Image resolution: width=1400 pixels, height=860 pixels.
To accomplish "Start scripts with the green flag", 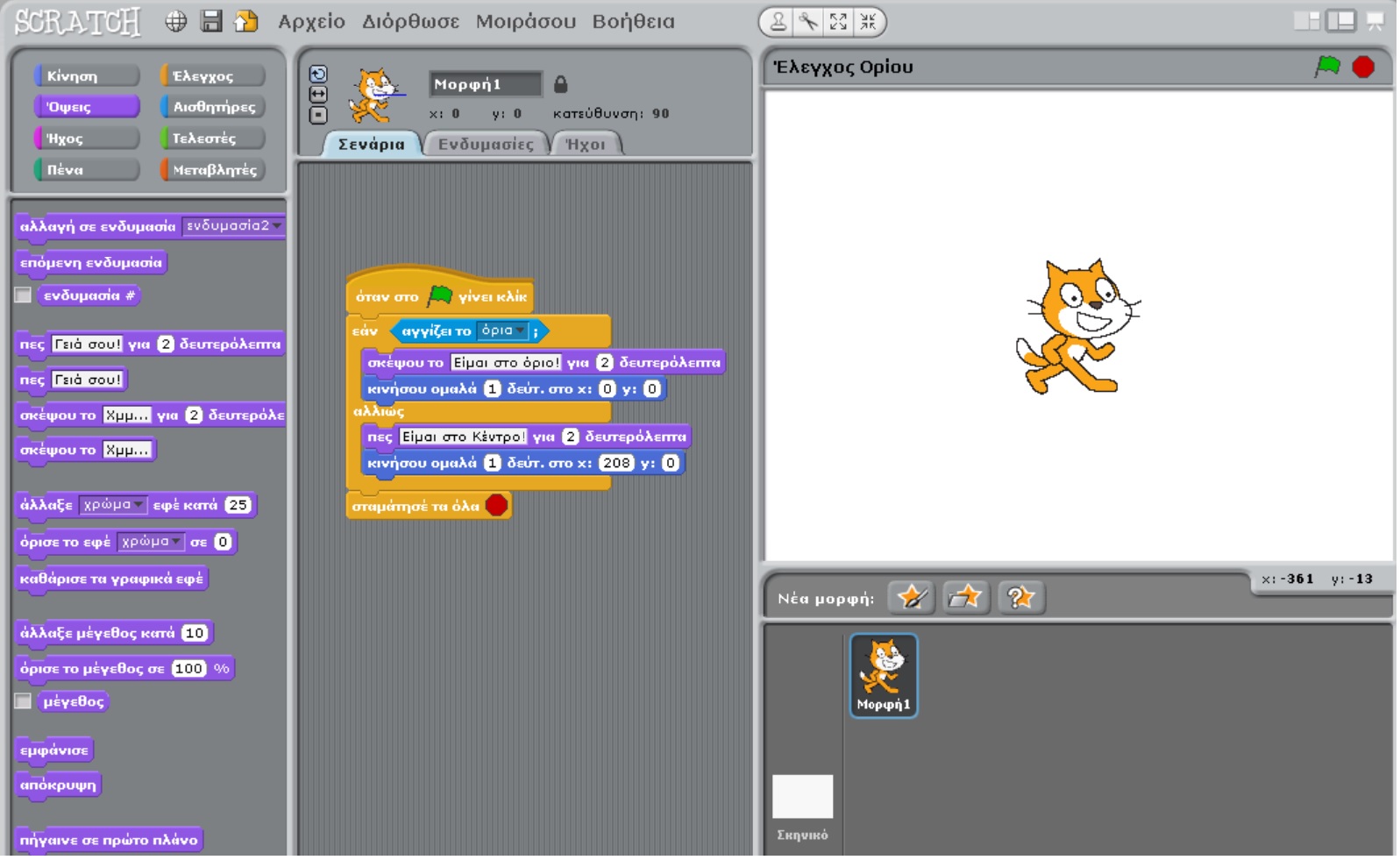I will click(1328, 67).
